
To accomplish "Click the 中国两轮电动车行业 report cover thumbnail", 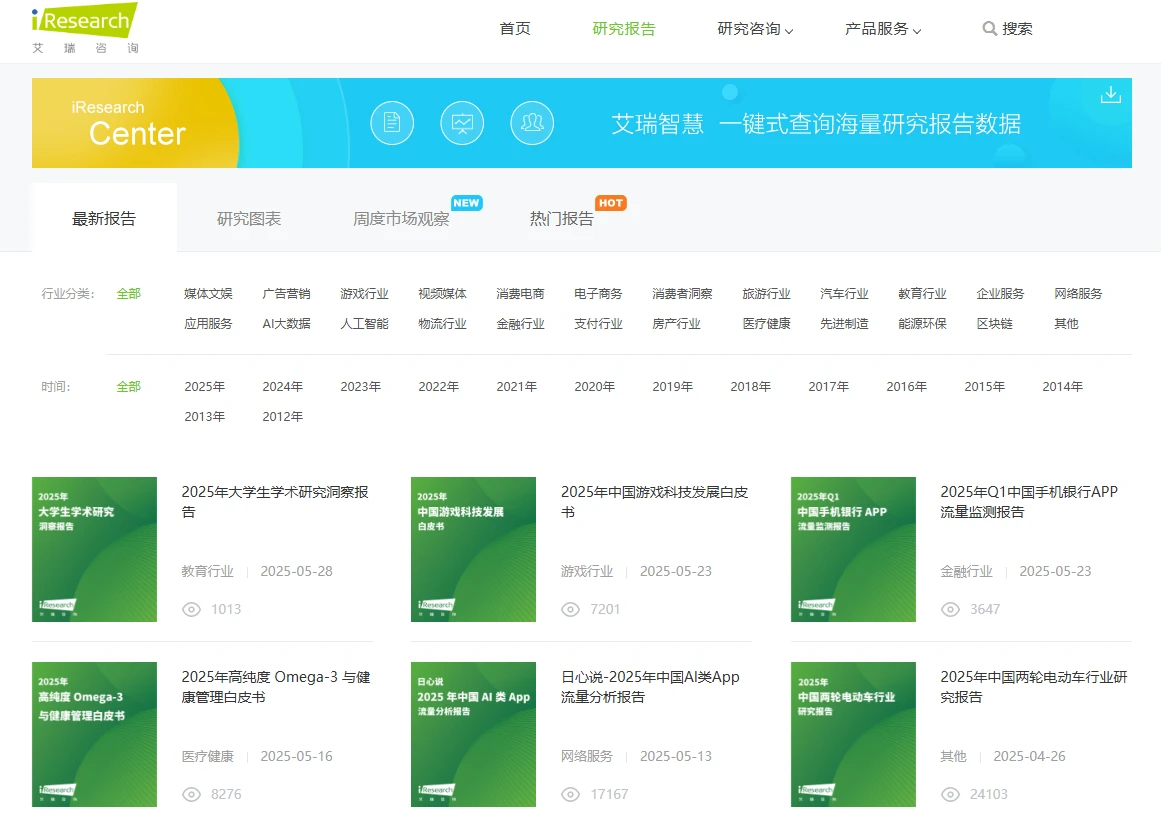I will 852,734.
